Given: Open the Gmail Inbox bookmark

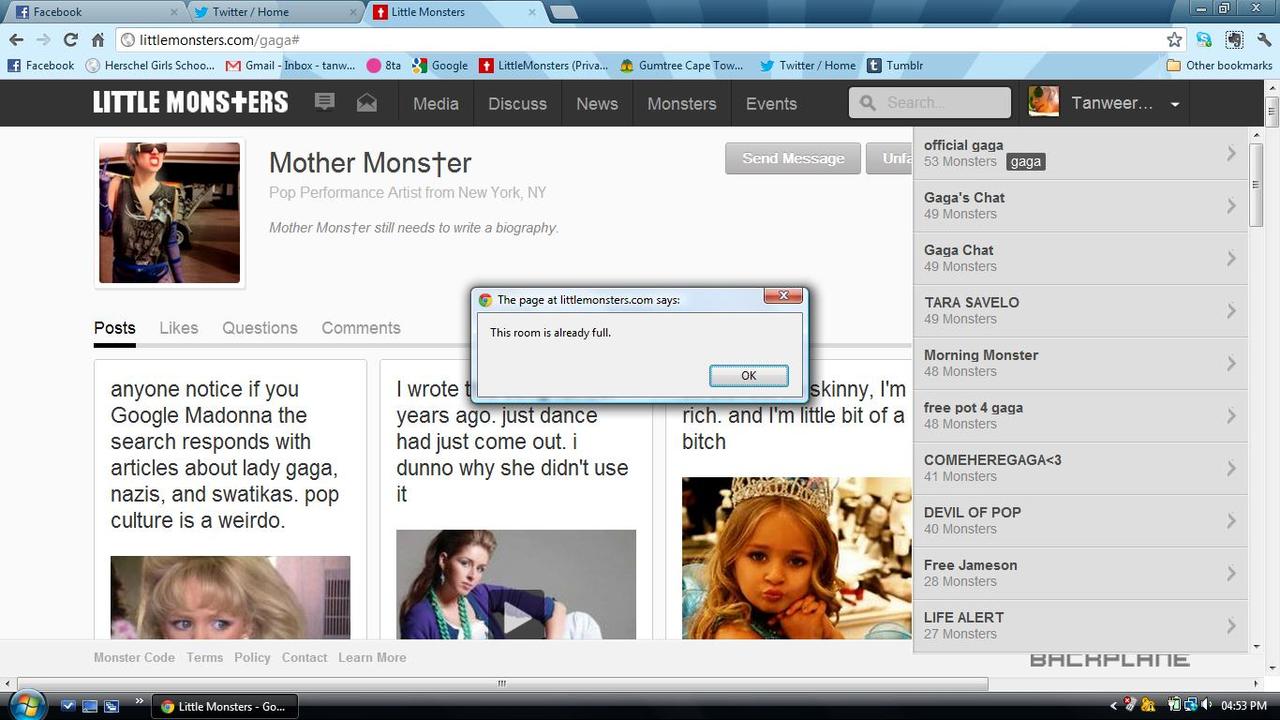Looking at the screenshot, I should click(x=290, y=65).
